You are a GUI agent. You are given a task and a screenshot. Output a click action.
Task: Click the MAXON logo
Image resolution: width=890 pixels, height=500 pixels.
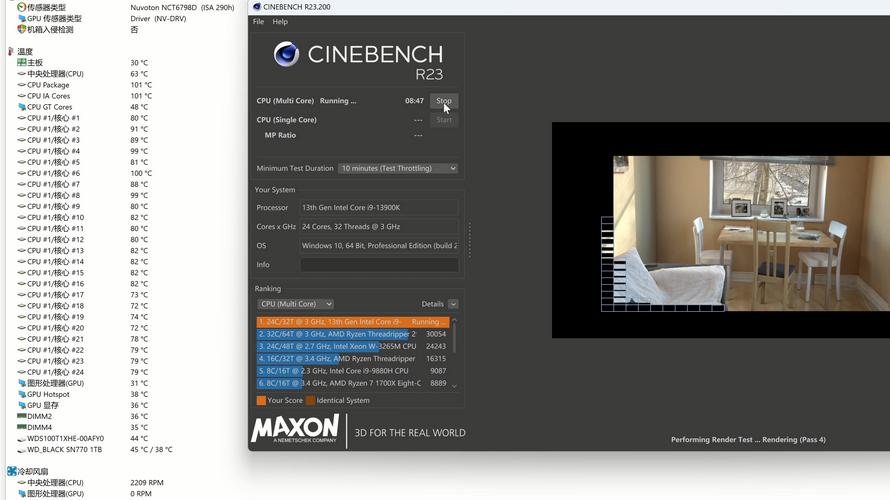click(x=295, y=429)
